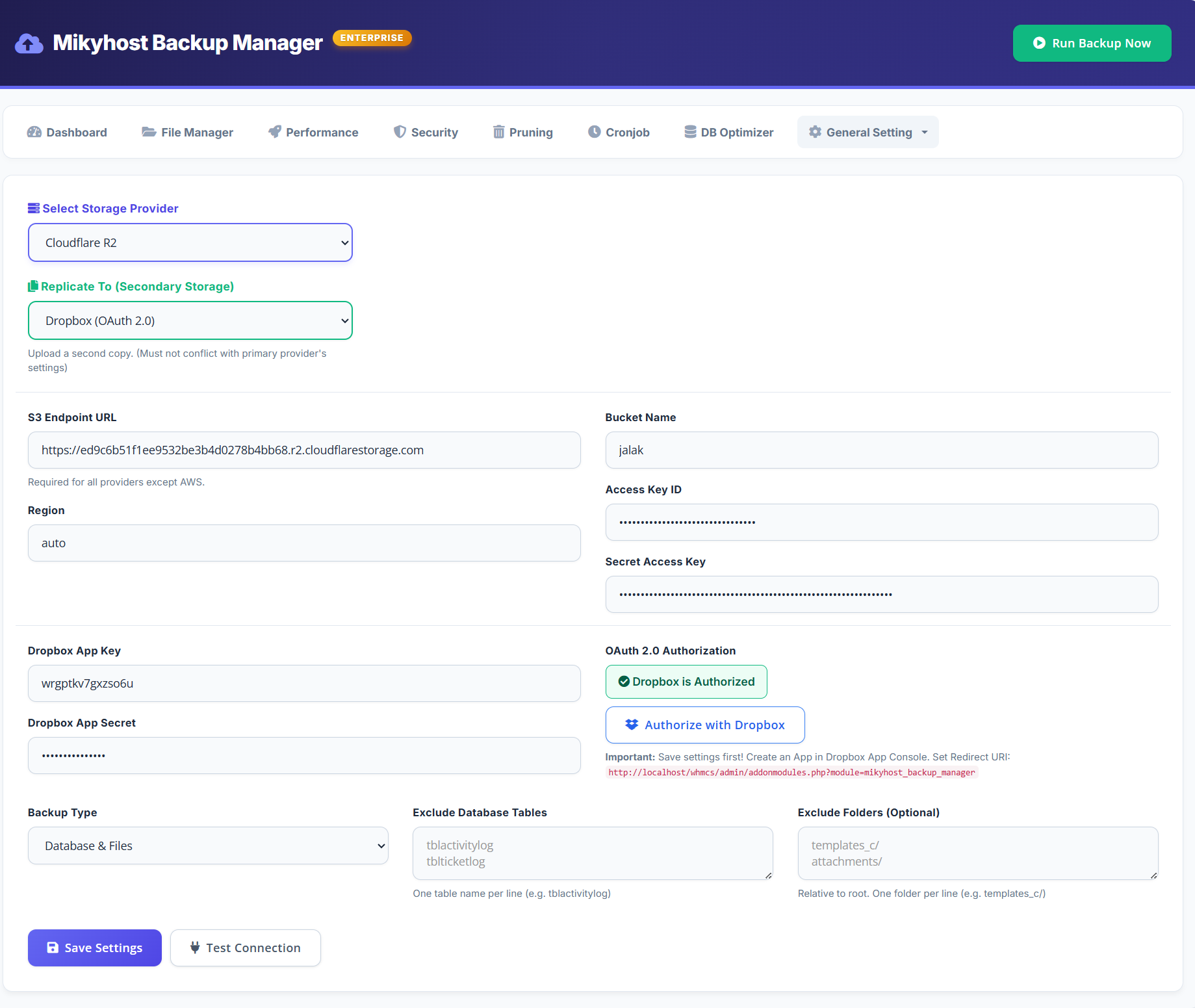Click the Test Connection button
The height and width of the screenshot is (1008, 1195).
(x=246, y=948)
